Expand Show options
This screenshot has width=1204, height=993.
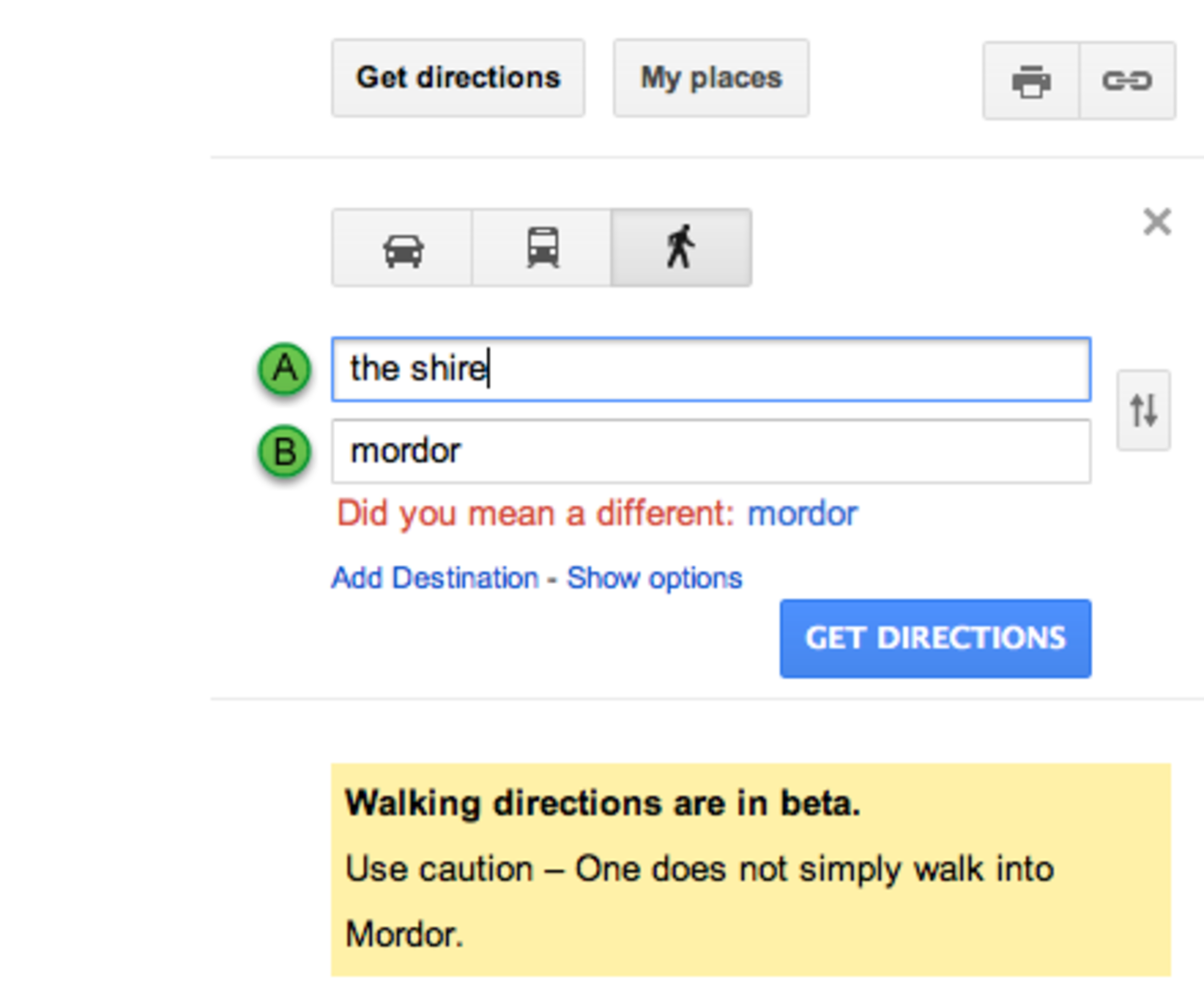click(655, 577)
